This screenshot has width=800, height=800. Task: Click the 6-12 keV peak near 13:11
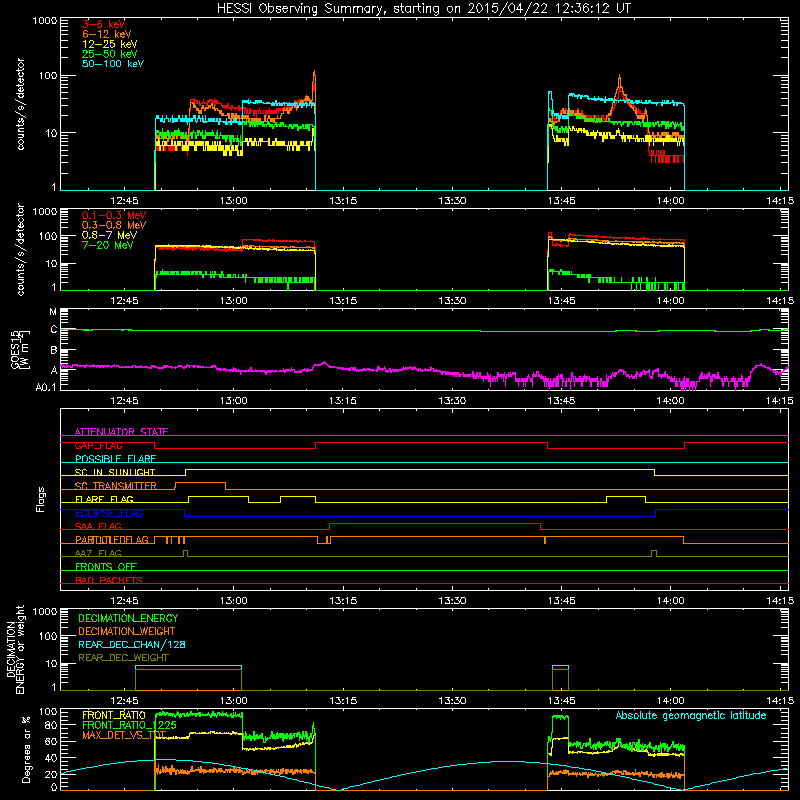[x=314, y=74]
